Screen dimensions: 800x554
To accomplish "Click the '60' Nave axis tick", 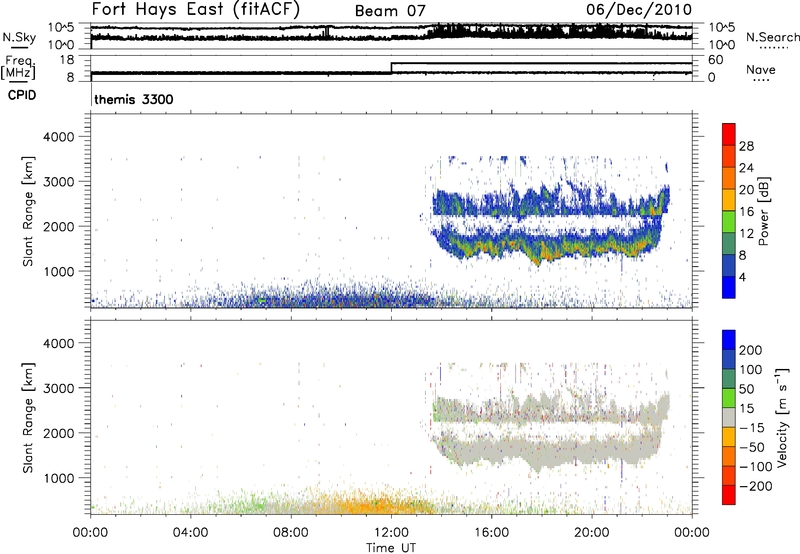I will (715, 60).
